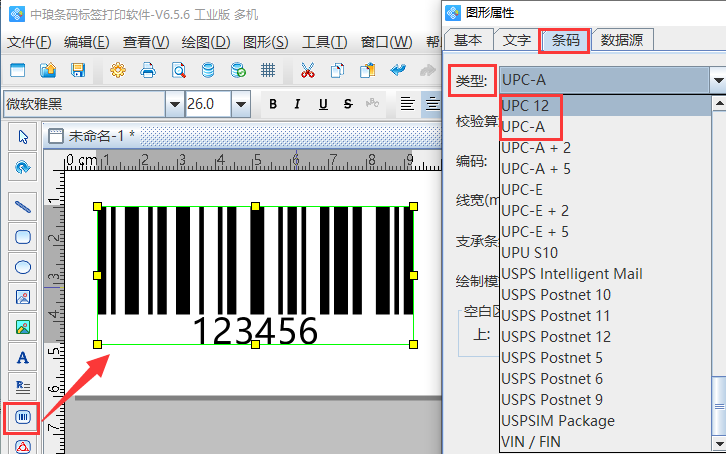Toggle the grid display icon

click(268, 70)
